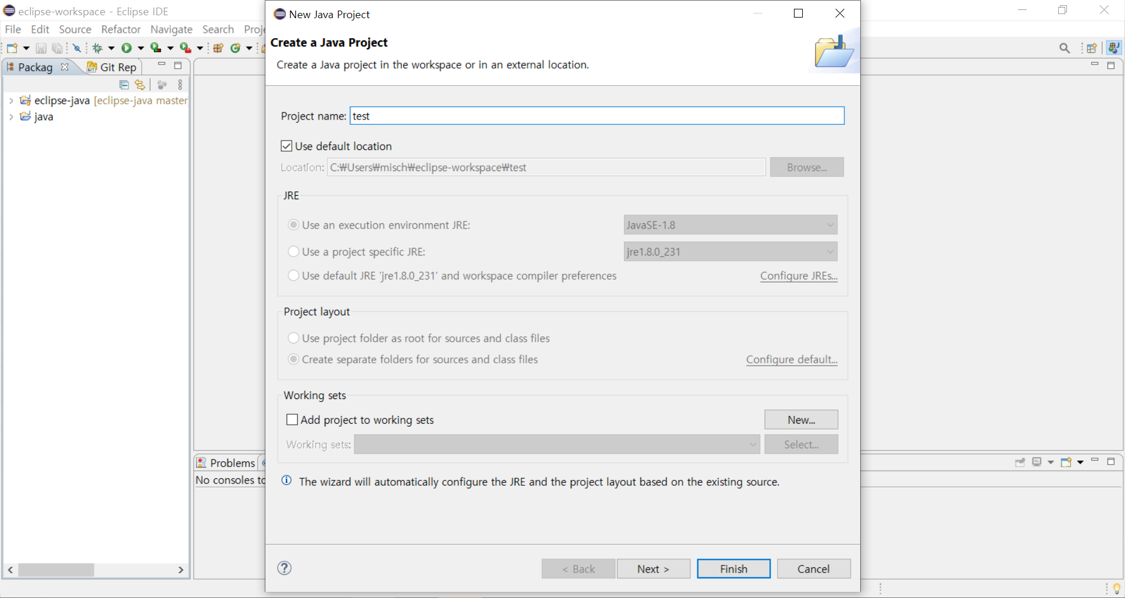Open dropdown arrow next to Run Last Tool
1125x598 pixels.
[199, 48]
